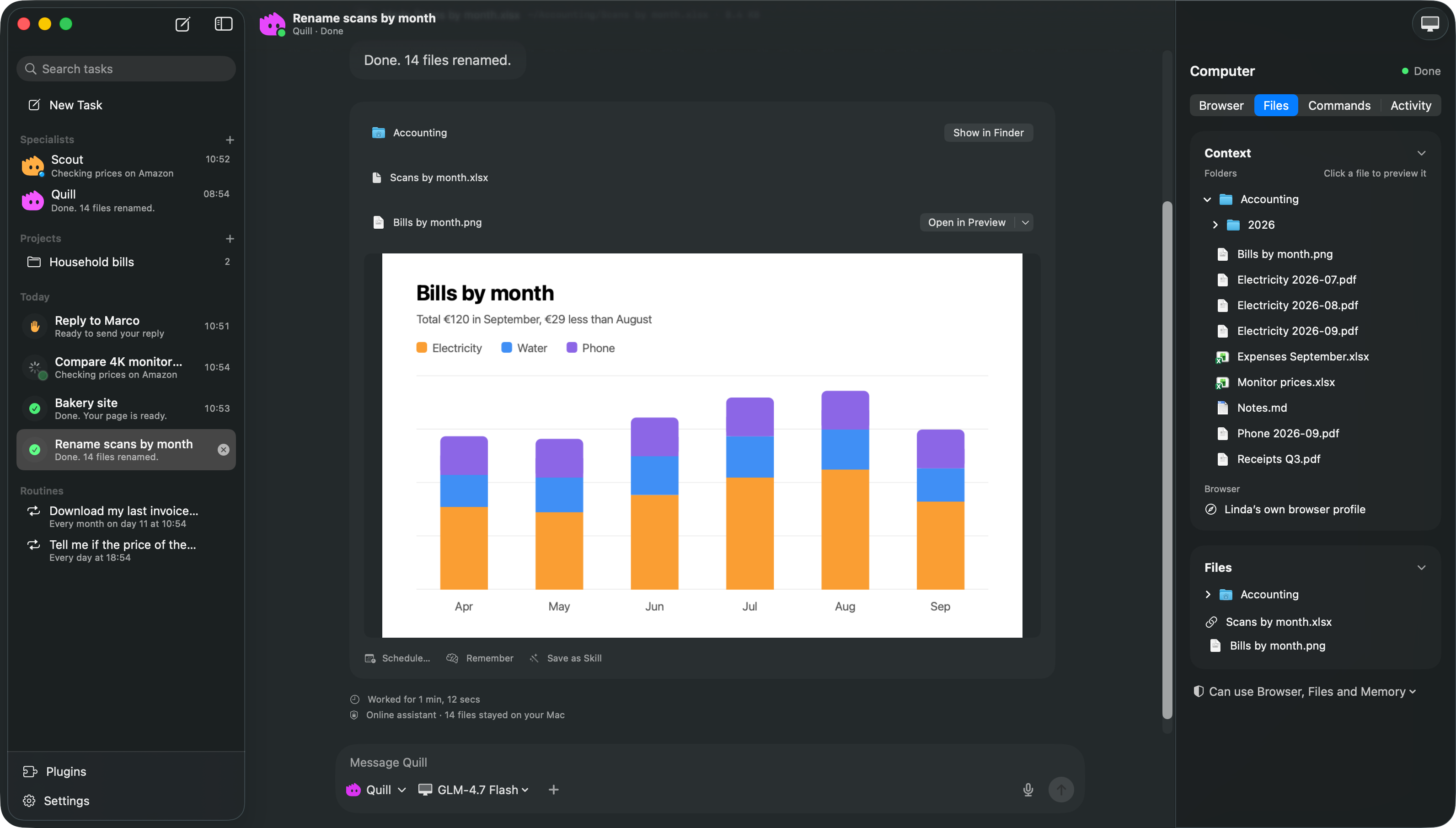Click the computer monitor icon
This screenshot has width=1456, height=828.
pyautogui.click(x=1430, y=24)
